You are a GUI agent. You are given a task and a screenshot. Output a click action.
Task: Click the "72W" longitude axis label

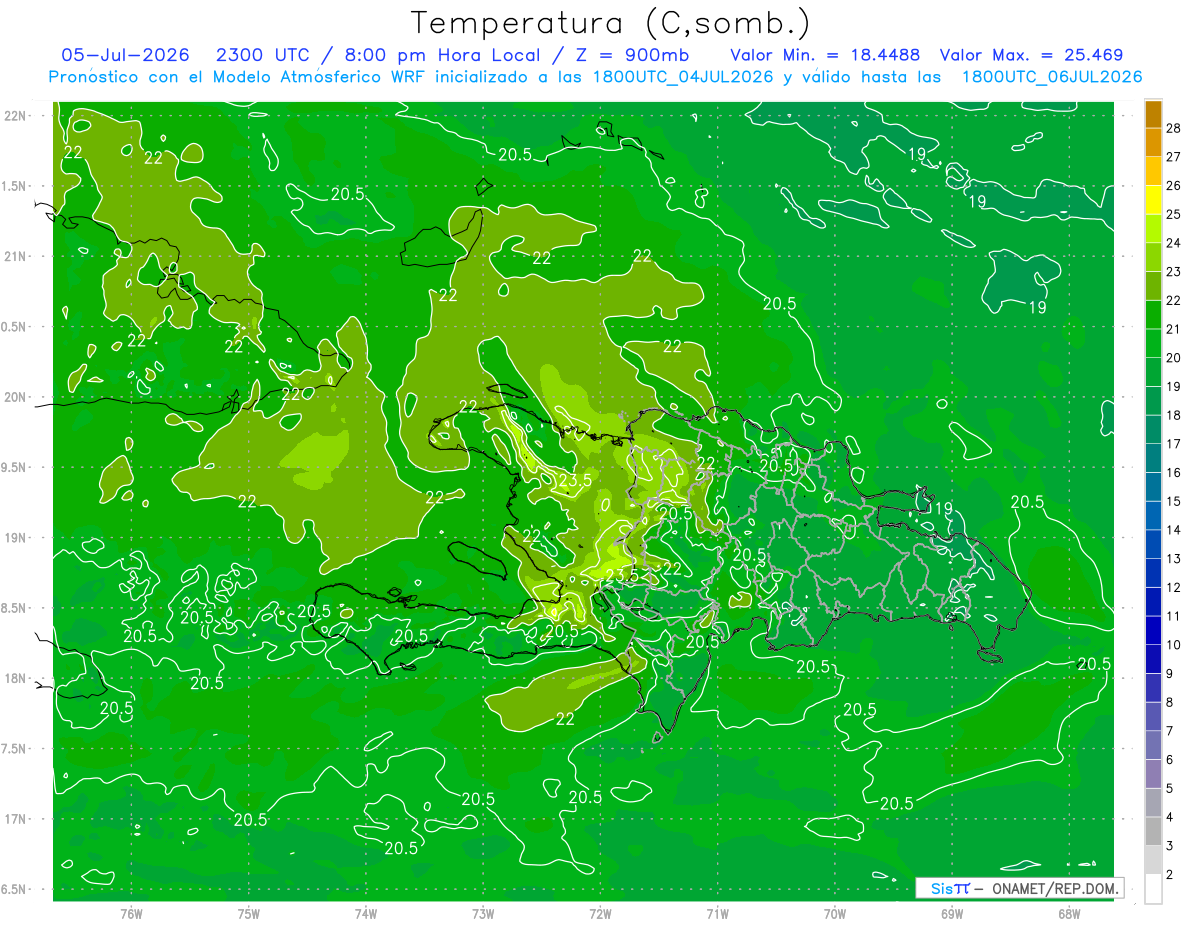pyautogui.click(x=600, y=914)
